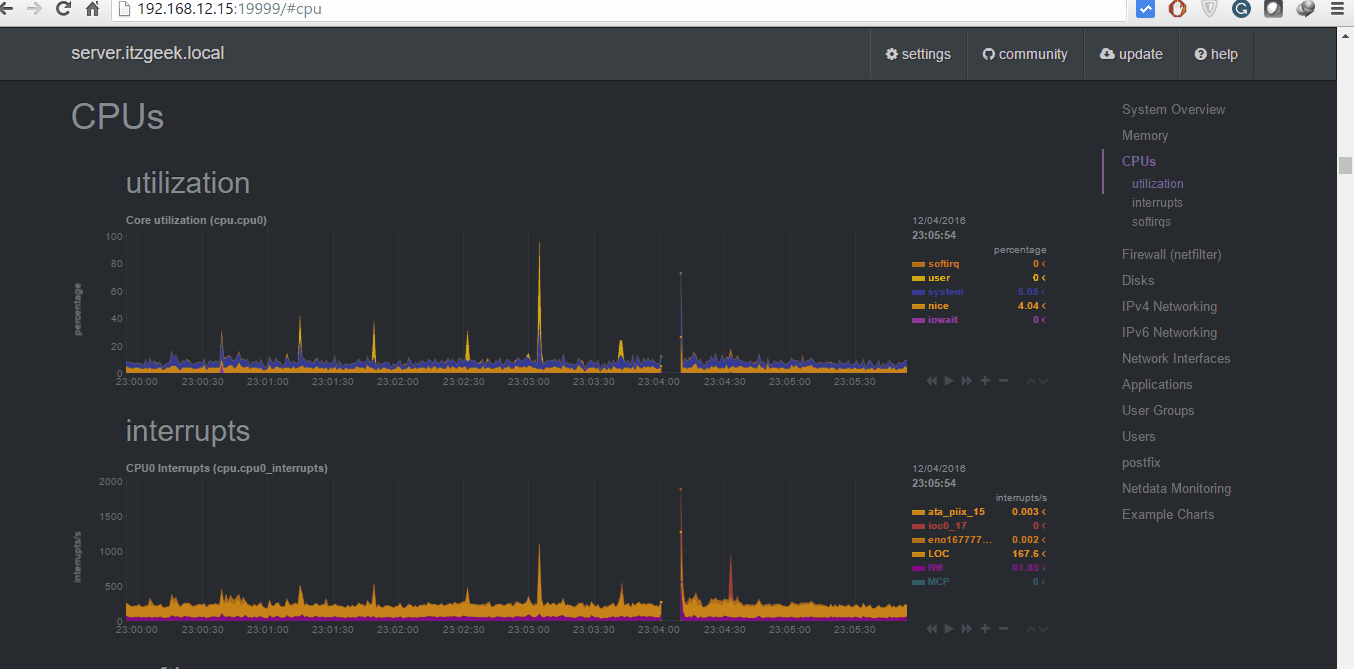Open settings from the top navbar gear
Viewport: 1354px width, 669px height.
(x=917, y=54)
